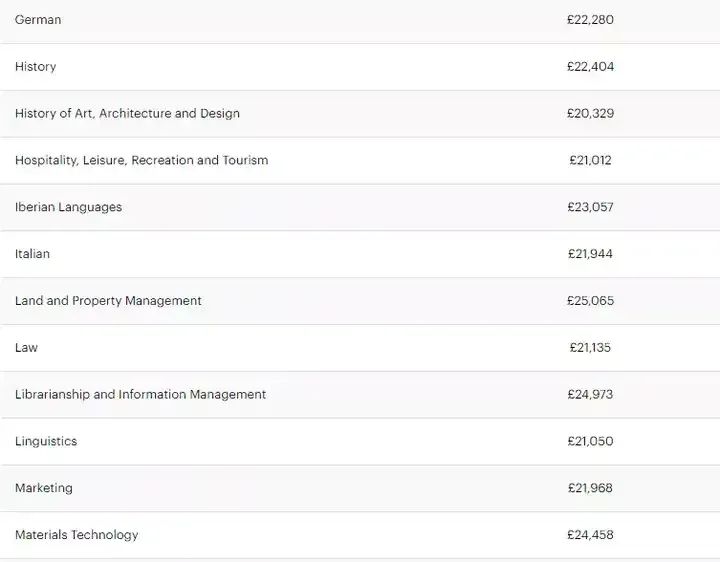Viewport: 720px width, 562px height.
Task: Select the Linguistics row
Action: (360, 441)
